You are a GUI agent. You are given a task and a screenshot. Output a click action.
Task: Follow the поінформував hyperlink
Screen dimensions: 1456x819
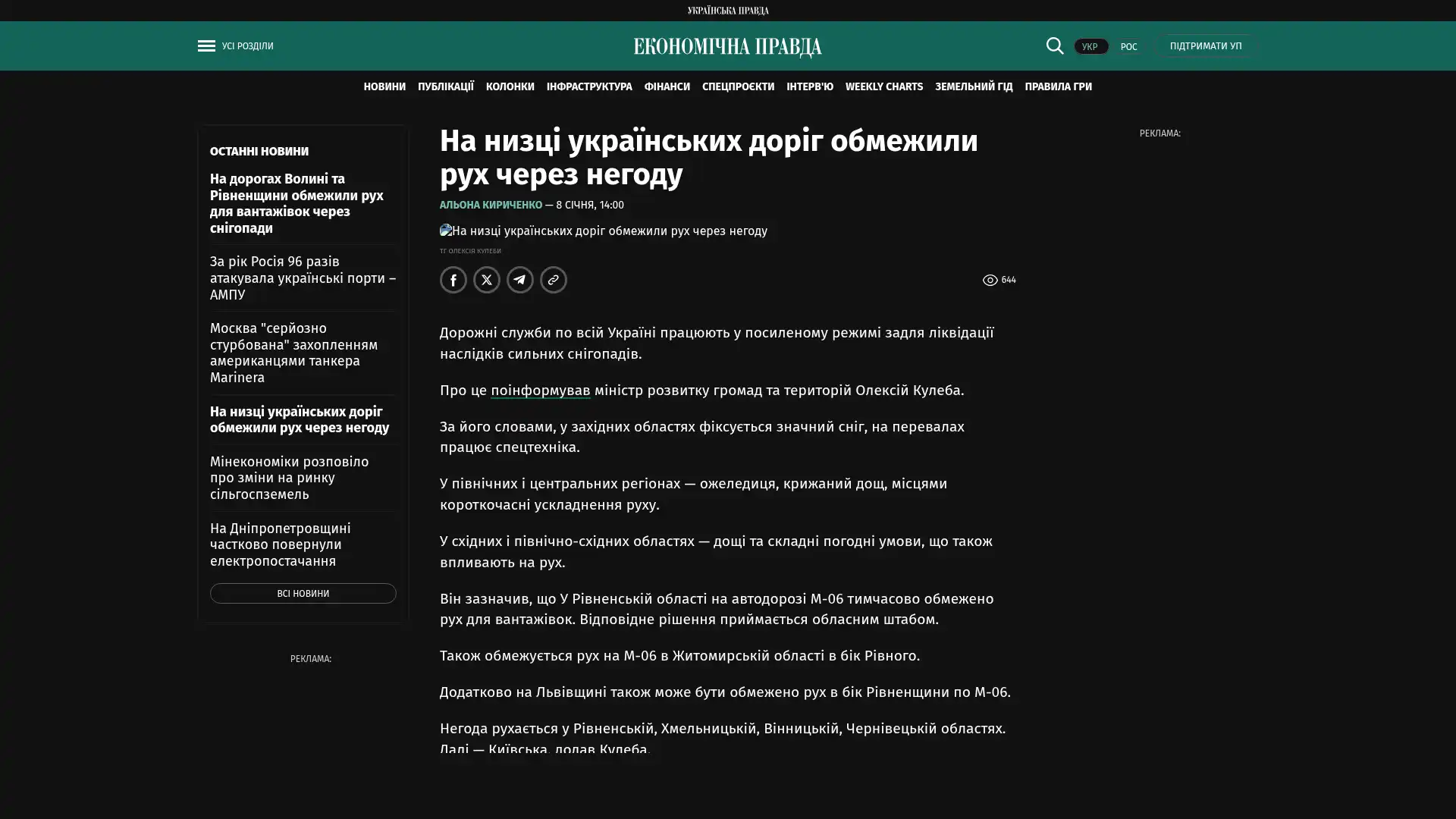(540, 390)
